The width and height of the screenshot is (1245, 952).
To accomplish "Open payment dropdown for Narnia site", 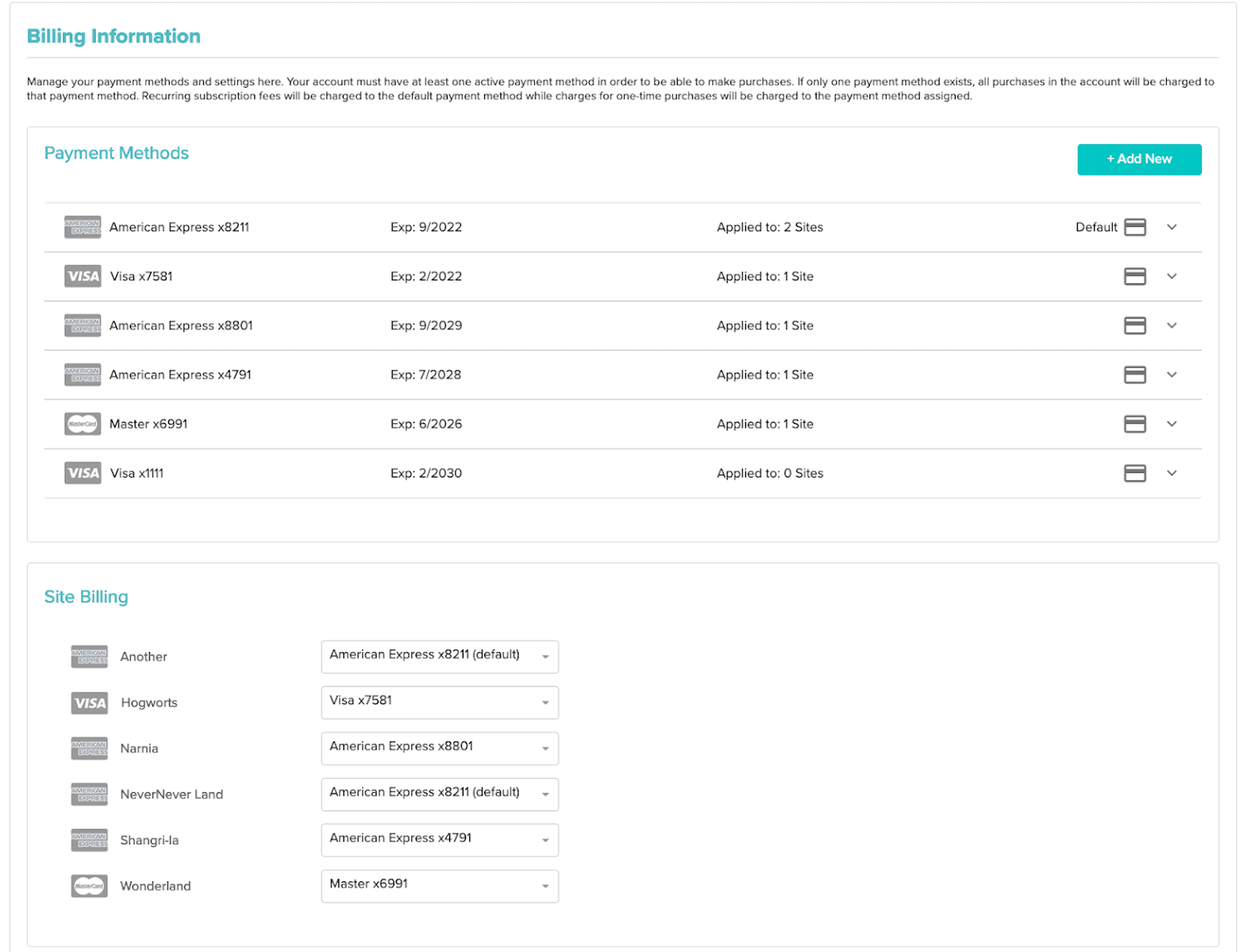I will coord(440,748).
